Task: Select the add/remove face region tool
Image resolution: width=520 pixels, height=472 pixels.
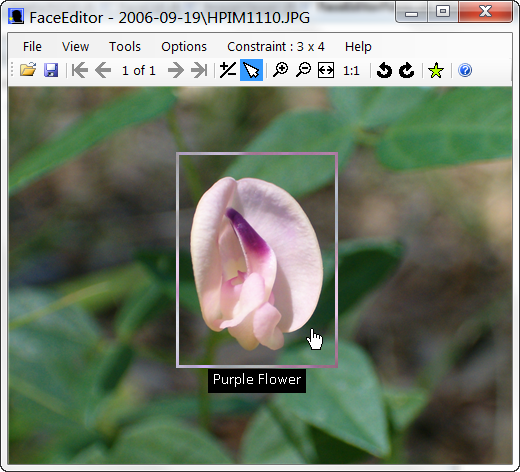Action: (228, 70)
